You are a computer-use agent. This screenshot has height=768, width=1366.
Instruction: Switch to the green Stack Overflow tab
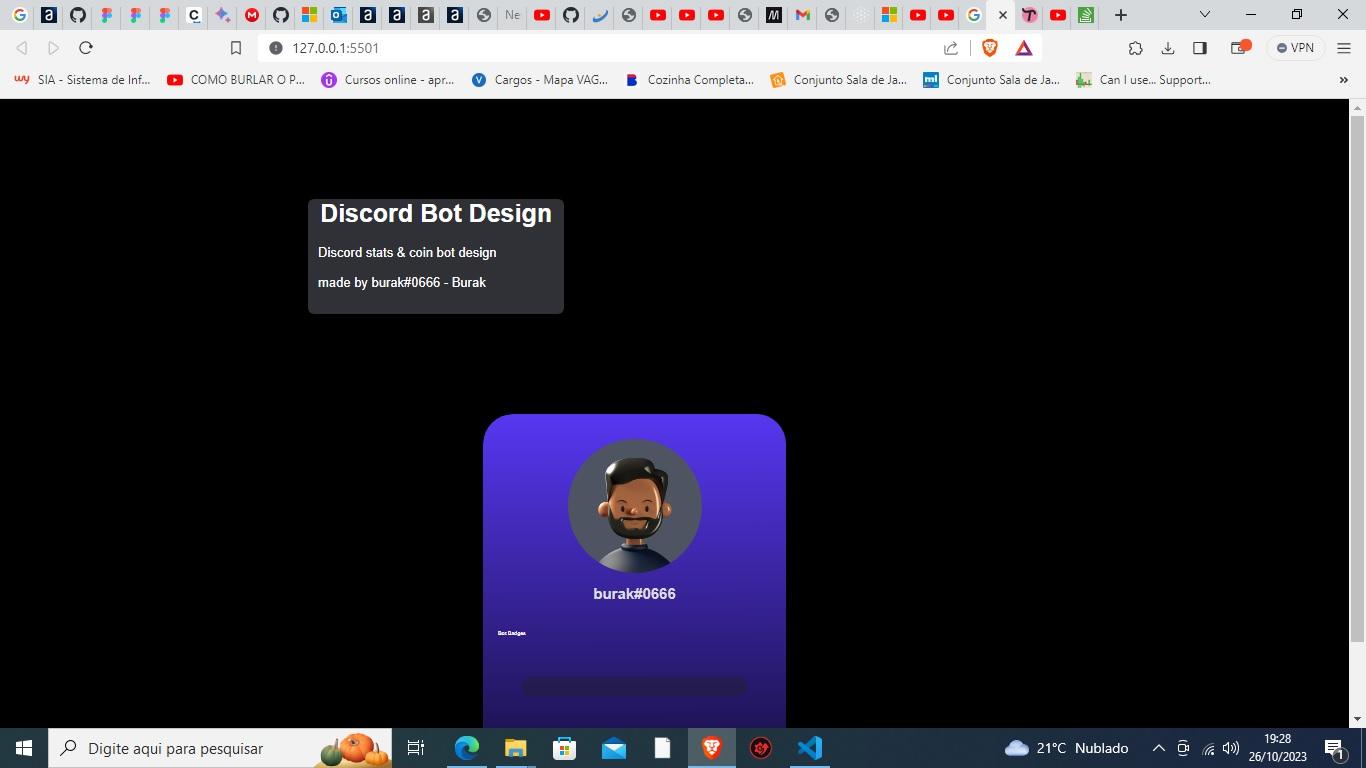coord(1086,15)
